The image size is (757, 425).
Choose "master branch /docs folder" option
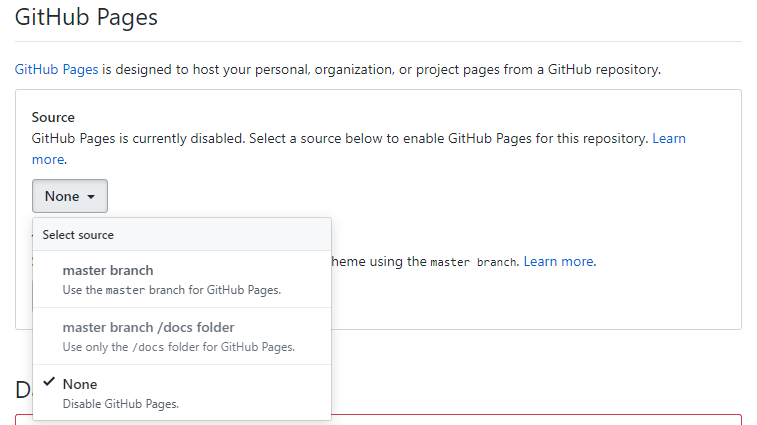148,327
